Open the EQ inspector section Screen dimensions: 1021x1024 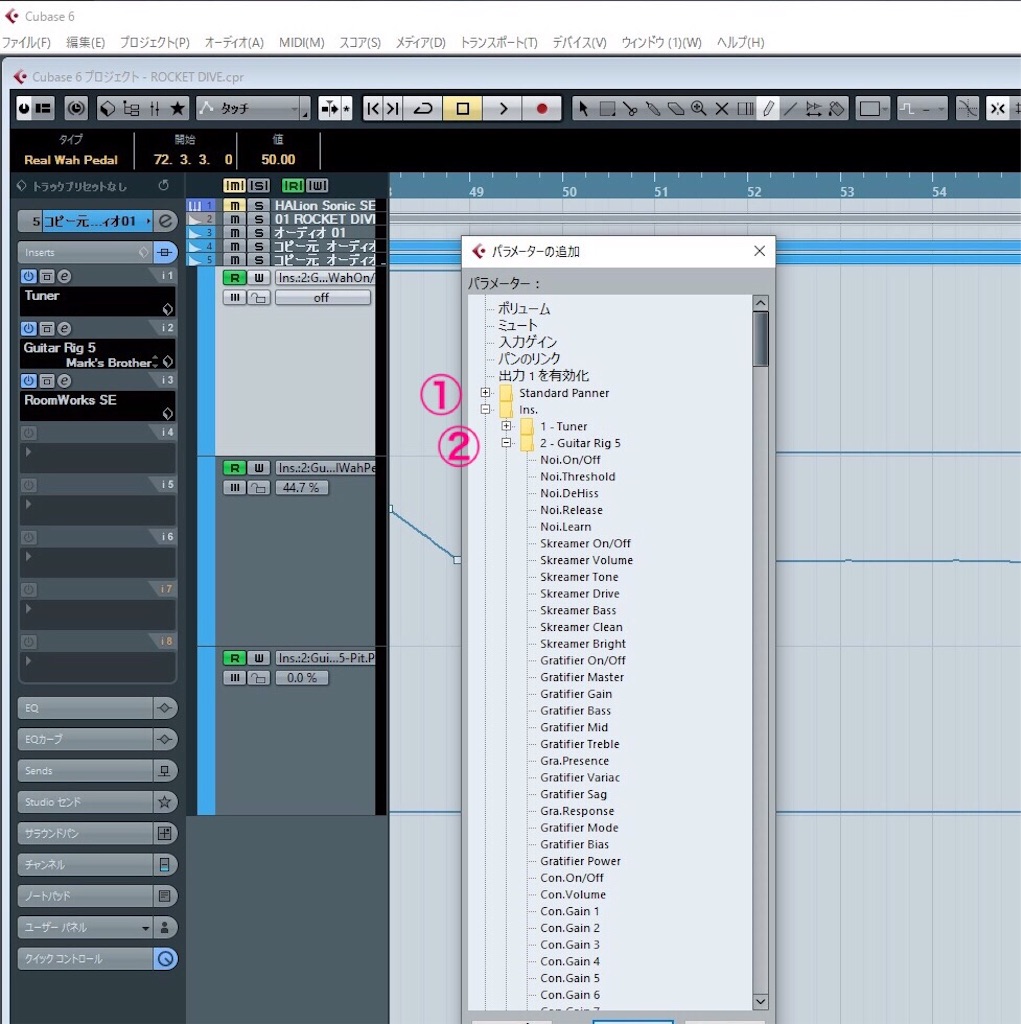86,708
